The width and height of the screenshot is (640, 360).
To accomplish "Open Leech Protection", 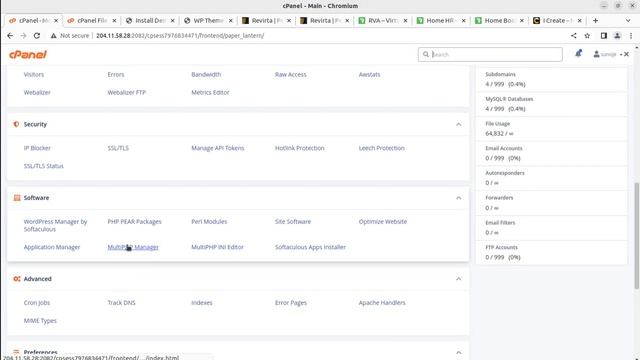I will point(382,148).
